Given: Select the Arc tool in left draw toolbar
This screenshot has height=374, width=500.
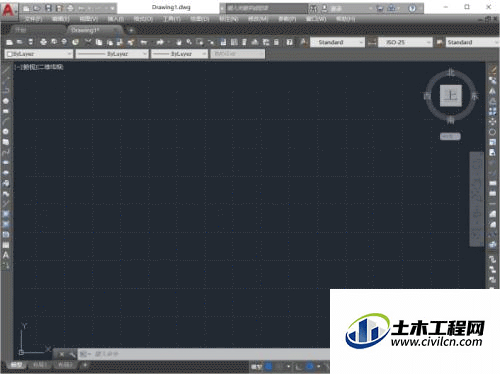Looking at the screenshot, I should [x=6, y=121].
